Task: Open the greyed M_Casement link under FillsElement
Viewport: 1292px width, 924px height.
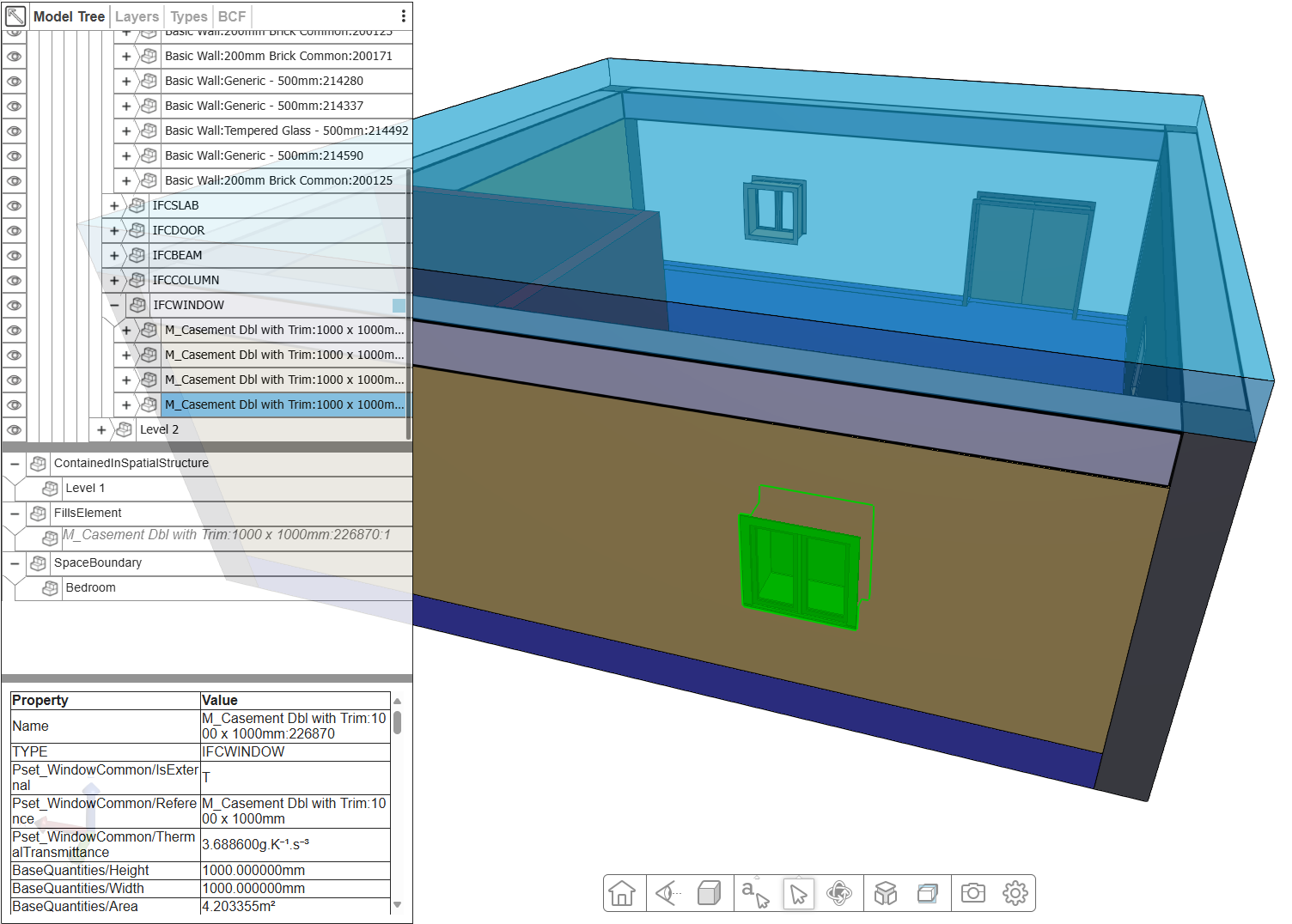Action: pyautogui.click(x=226, y=535)
